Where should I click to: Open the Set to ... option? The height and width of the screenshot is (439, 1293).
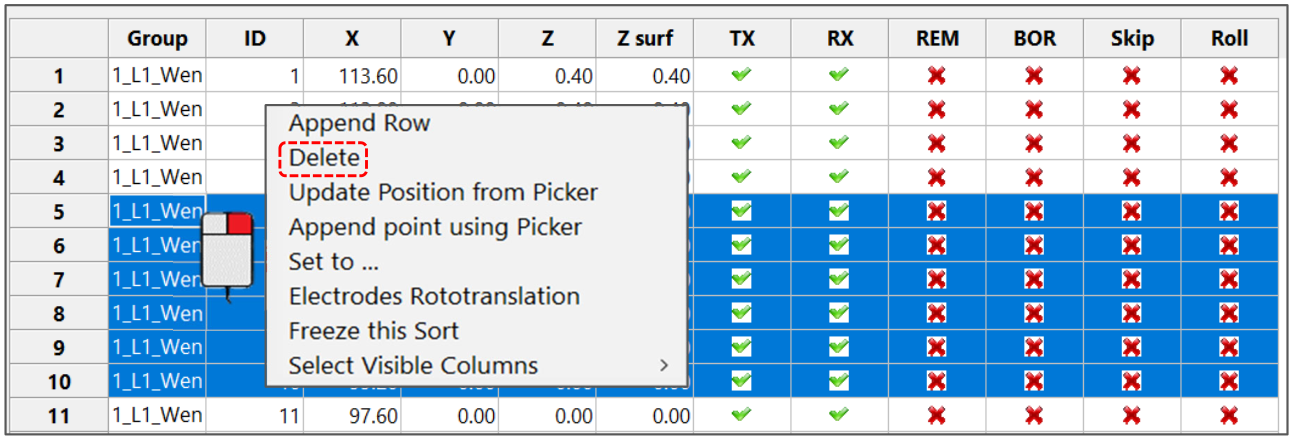pos(334,262)
